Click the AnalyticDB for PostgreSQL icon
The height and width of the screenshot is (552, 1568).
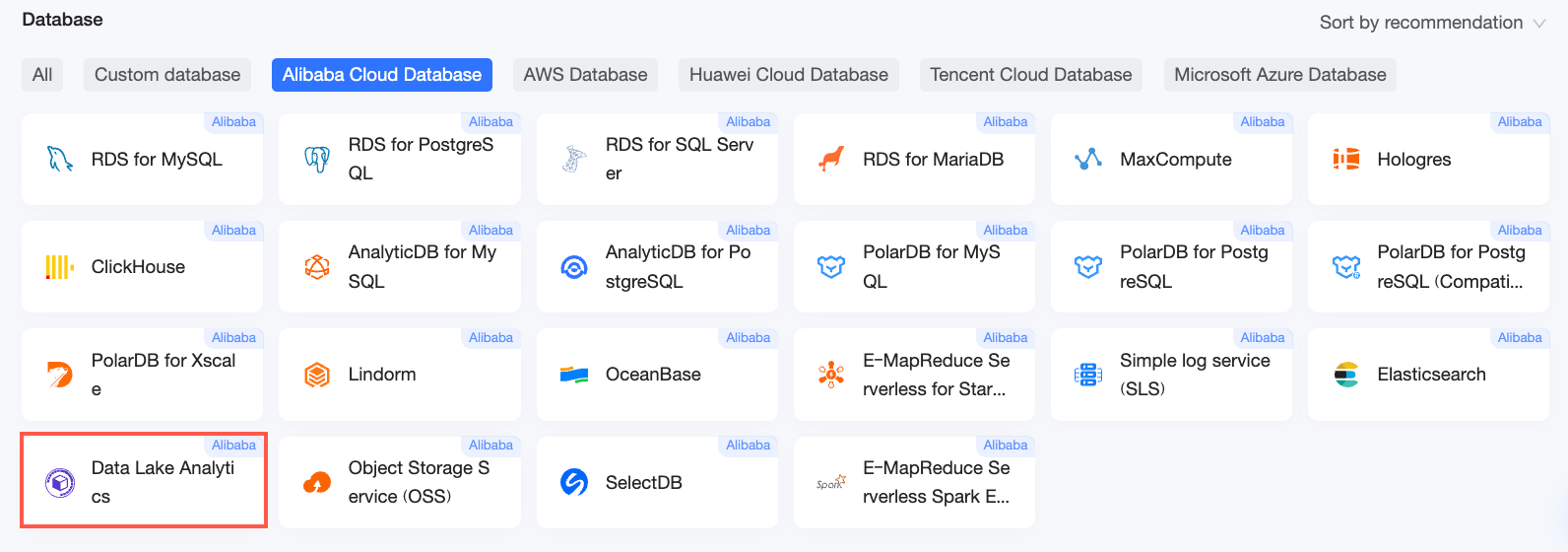pos(574,267)
